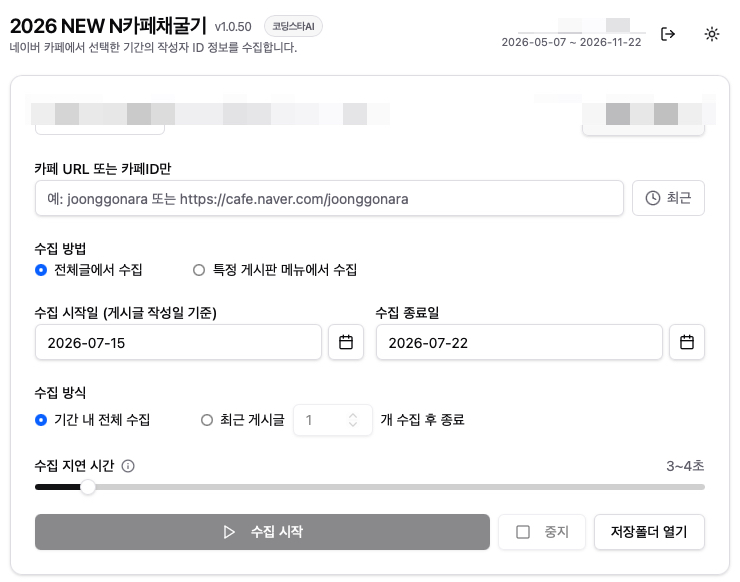Image resolution: width=740 pixels, height=582 pixels.
Task: Click the 2026 NEW N카페채굴기 title
Action: pyautogui.click(x=109, y=26)
